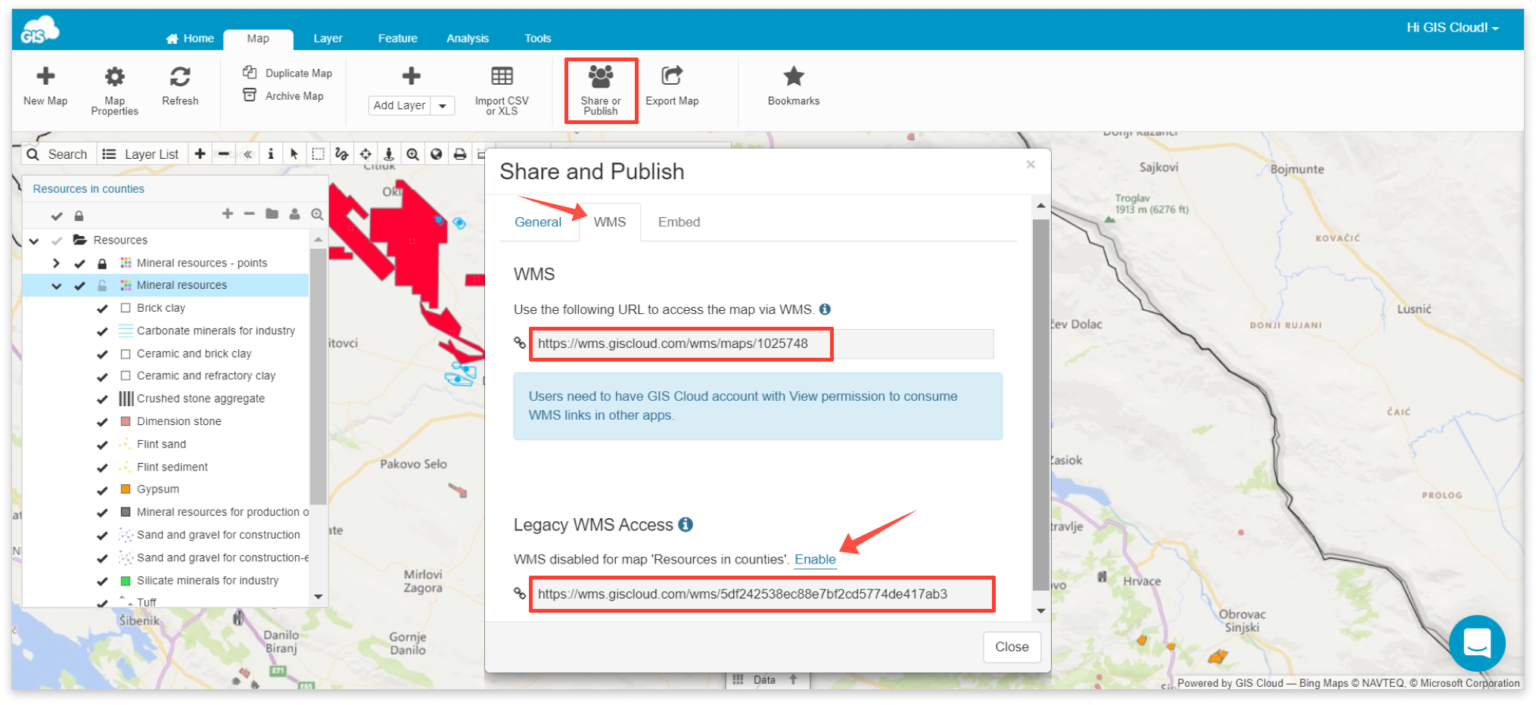The width and height of the screenshot is (1536, 705).
Task: Collapse the Mineral resources layer group
Action: point(57,284)
